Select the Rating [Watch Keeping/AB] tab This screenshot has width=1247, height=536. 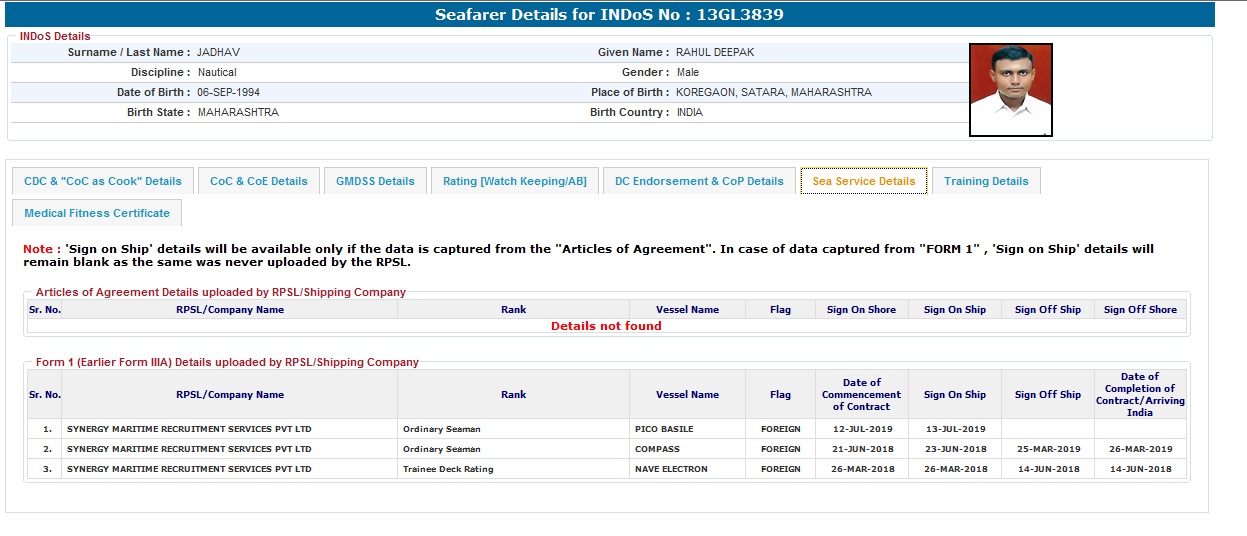pyautogui.click(x=514, y=181)
